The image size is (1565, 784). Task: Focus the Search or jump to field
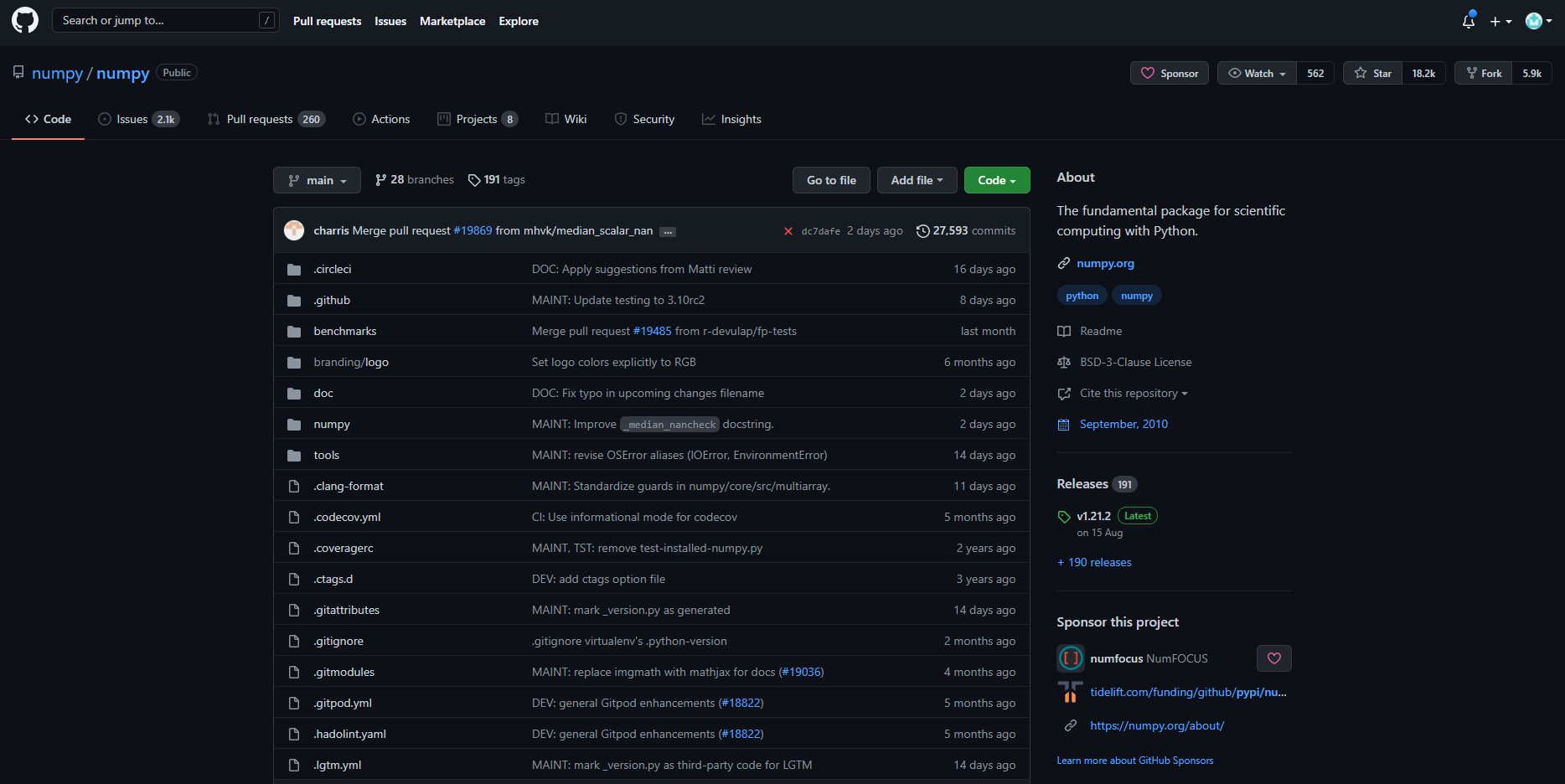point(165,20)
